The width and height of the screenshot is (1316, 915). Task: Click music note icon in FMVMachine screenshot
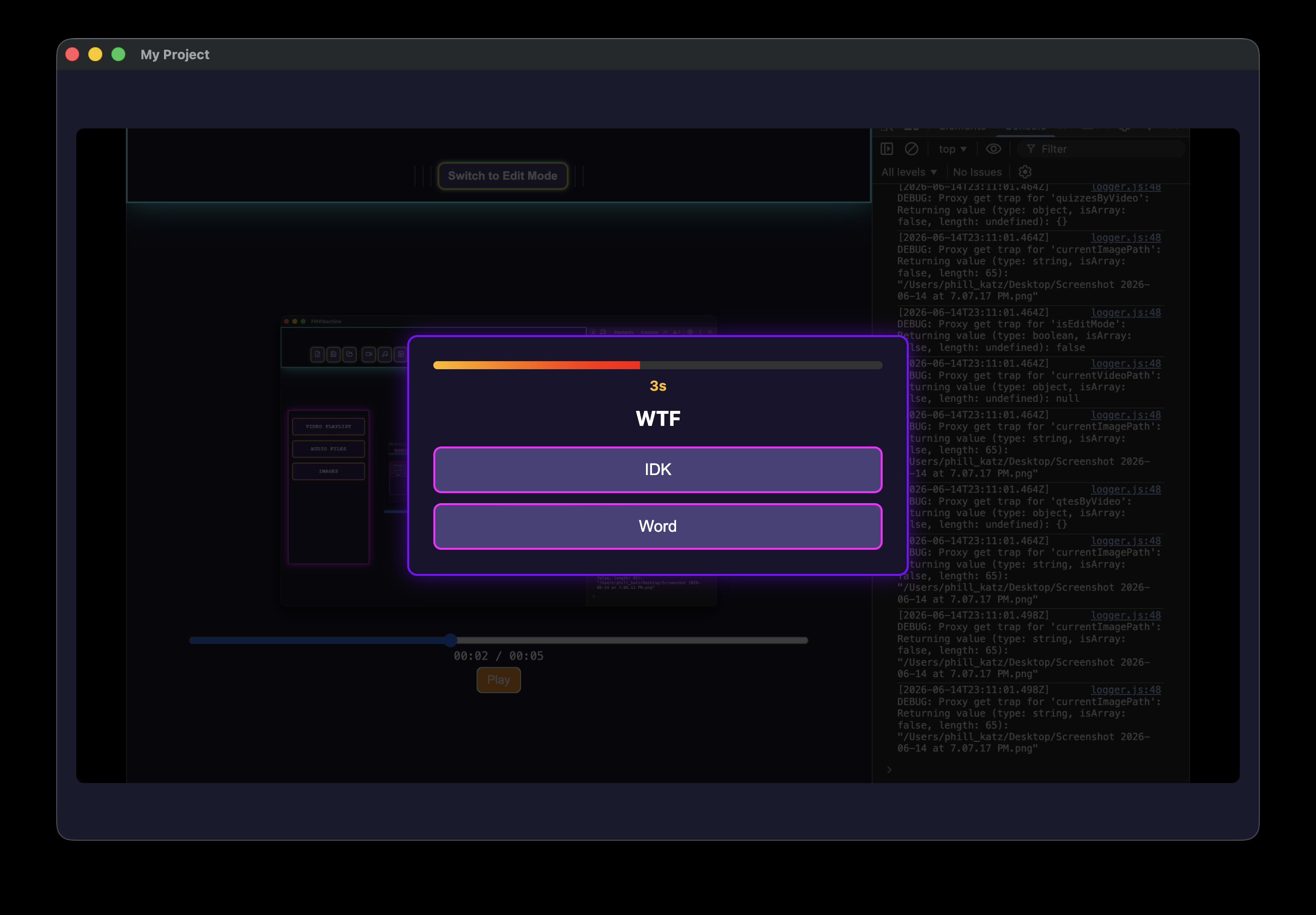point(385,354)
